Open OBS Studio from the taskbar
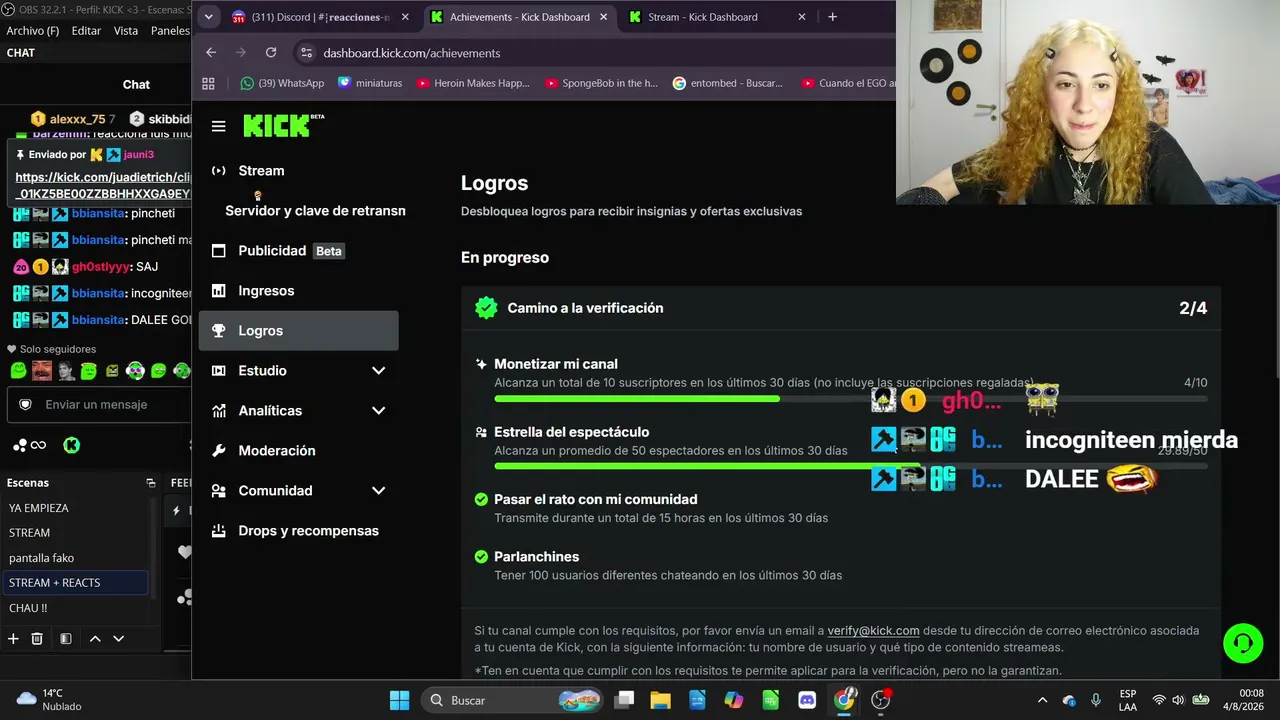This screenshot has width=1280, height=720. [x=881, y=700]
